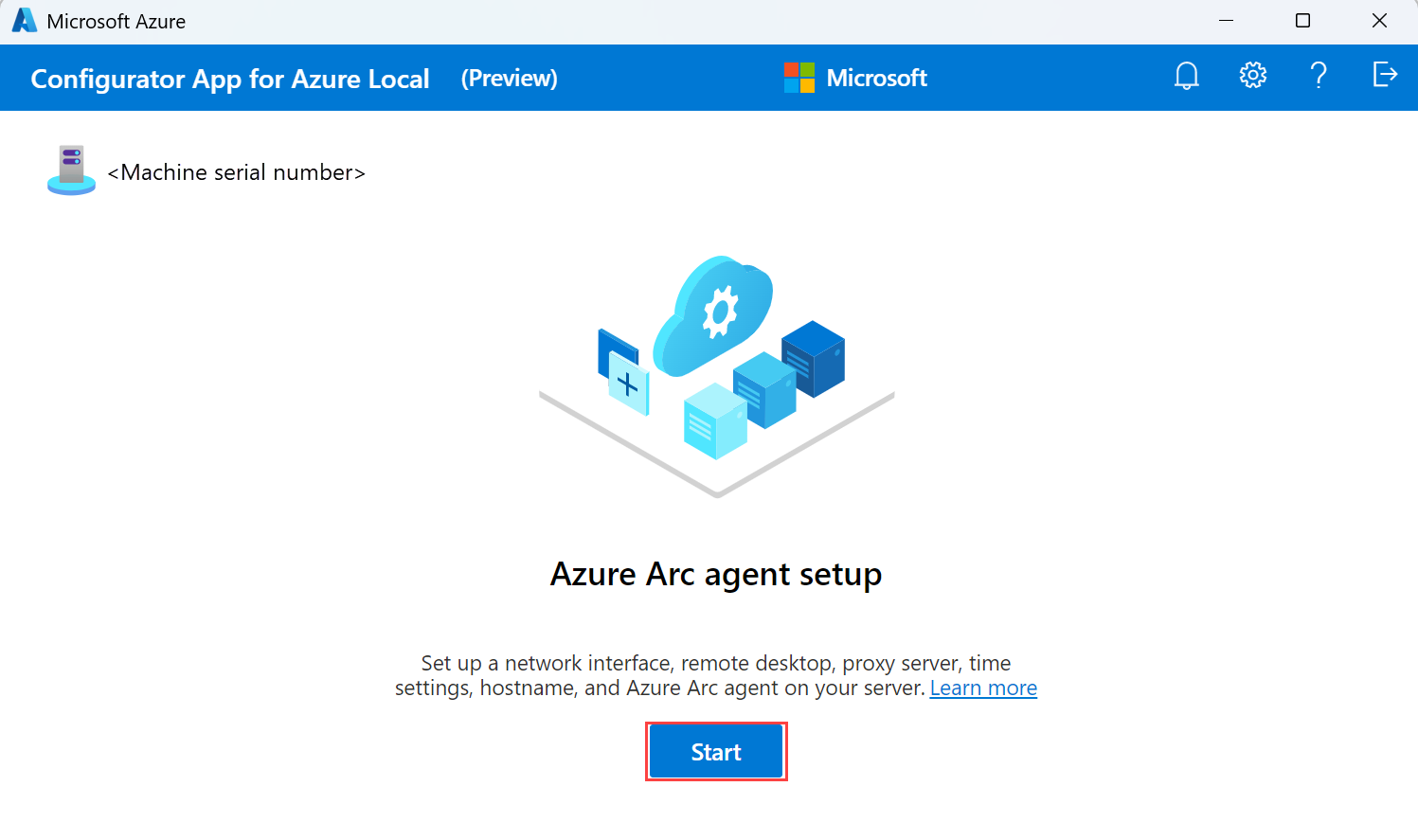
Task: Select the Machine serial number text
Action: click(x=236, y=172)
